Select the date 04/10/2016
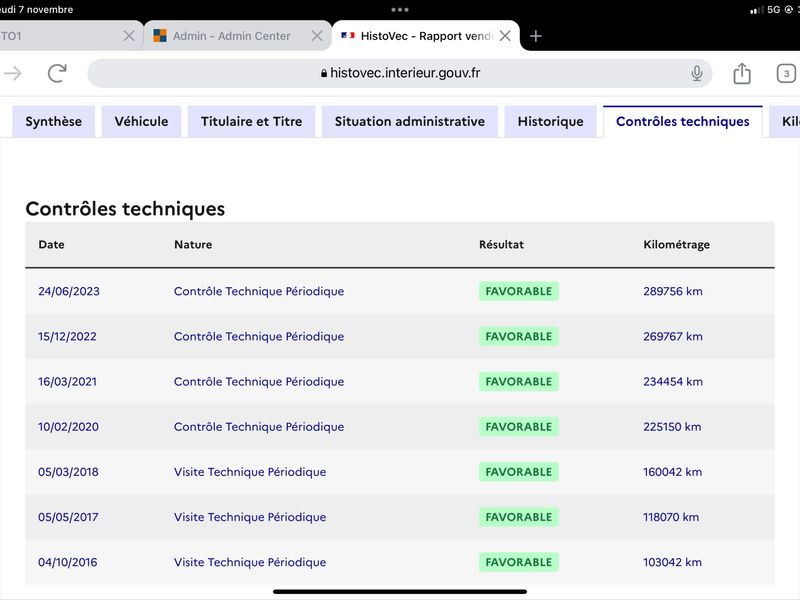Viewport: 800px width, 600px height. (x=67, y=562)
